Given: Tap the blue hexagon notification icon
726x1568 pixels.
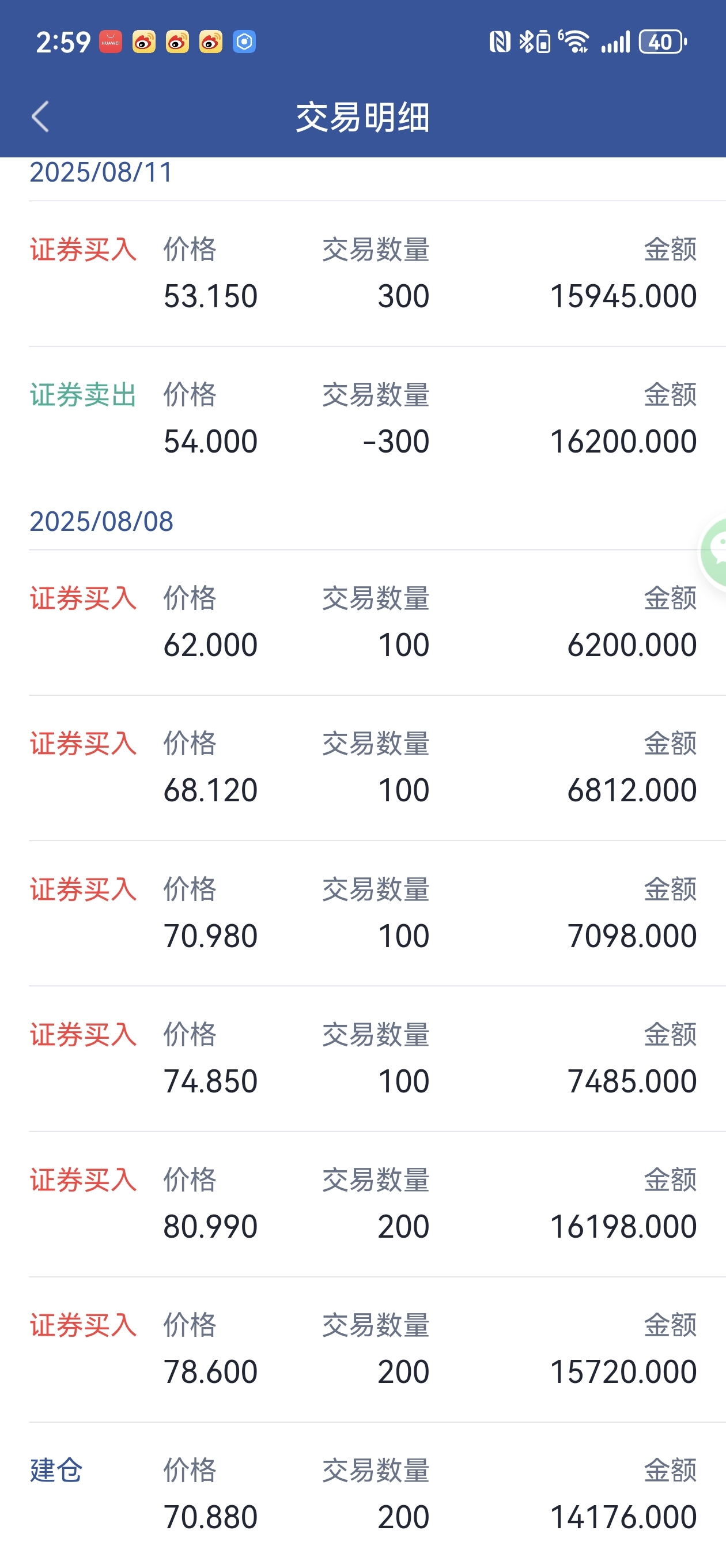Looking at the screenshot, I should coord(244,42).
